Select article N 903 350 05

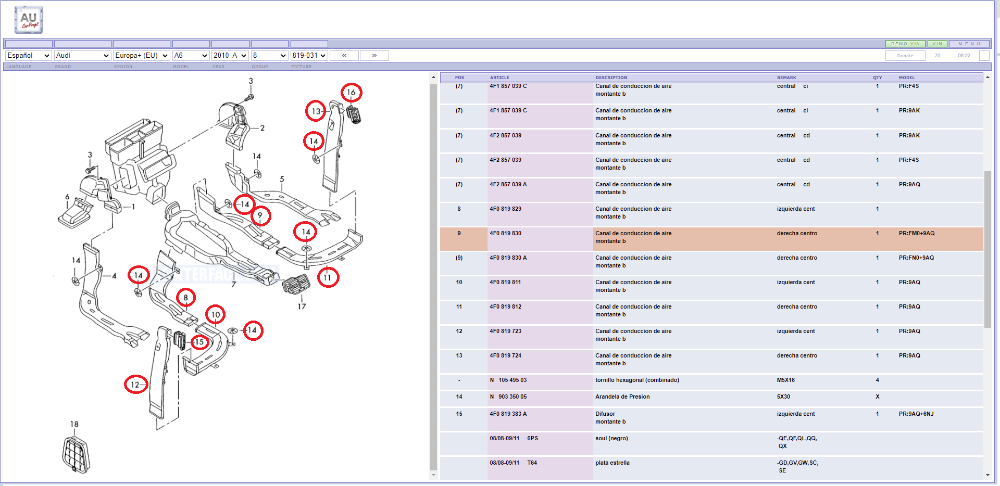point(508,396)
